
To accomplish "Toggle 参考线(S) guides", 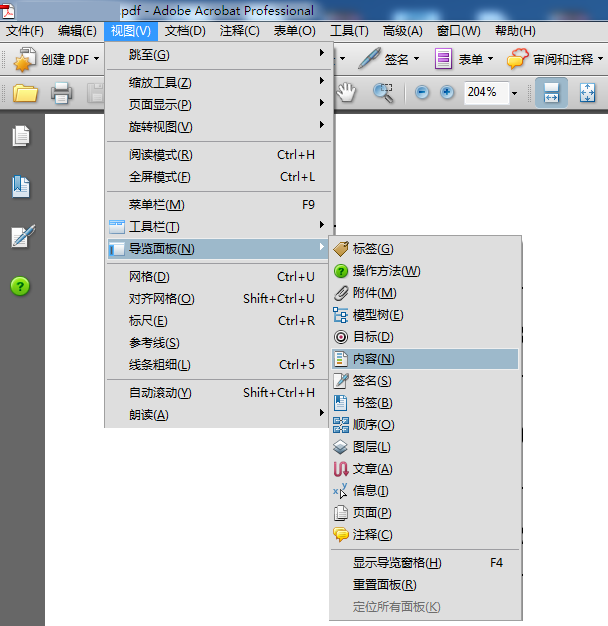I will coord(218,343).
